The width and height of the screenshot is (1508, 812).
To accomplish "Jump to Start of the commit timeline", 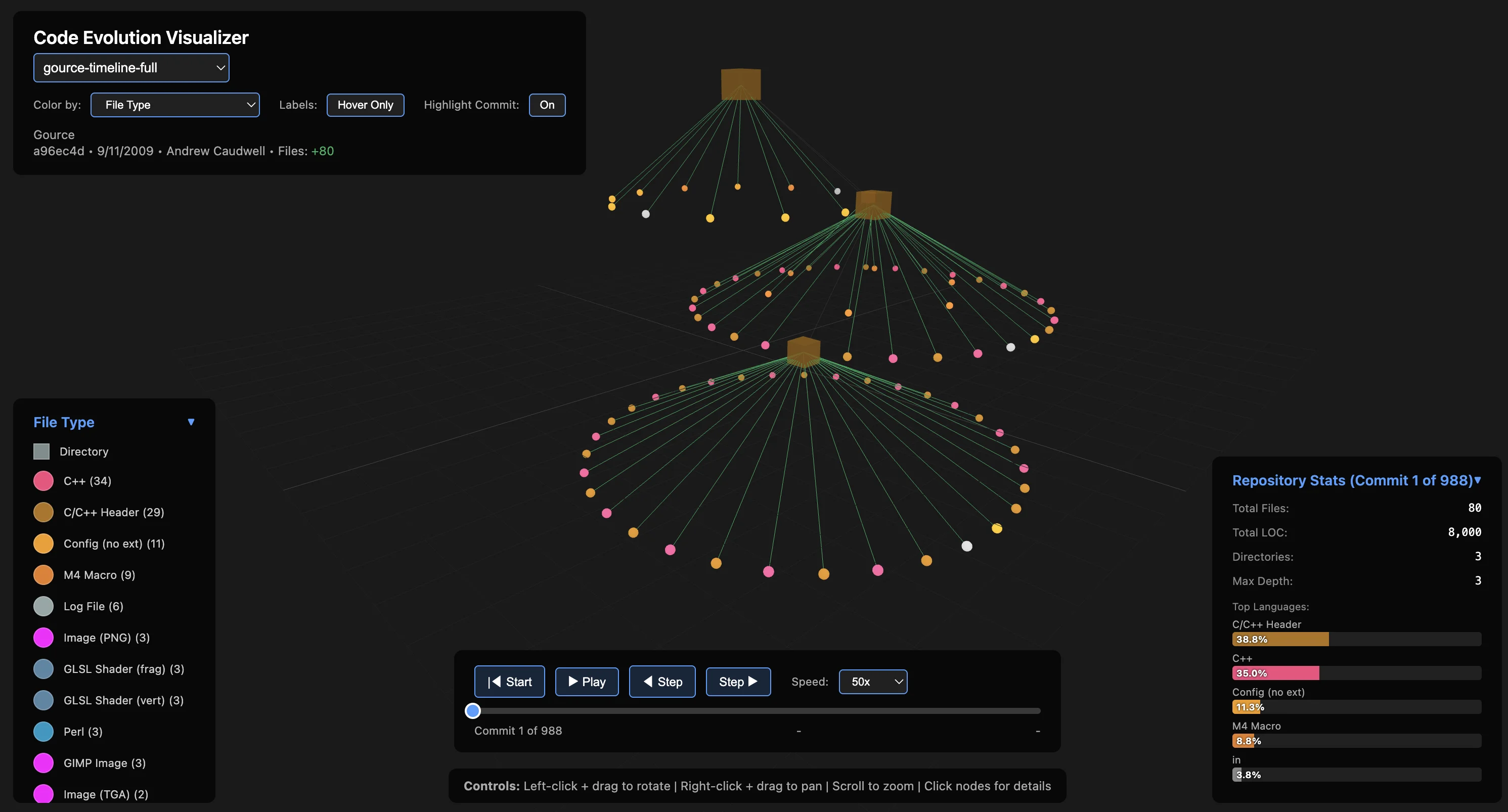I will point(509,682).
